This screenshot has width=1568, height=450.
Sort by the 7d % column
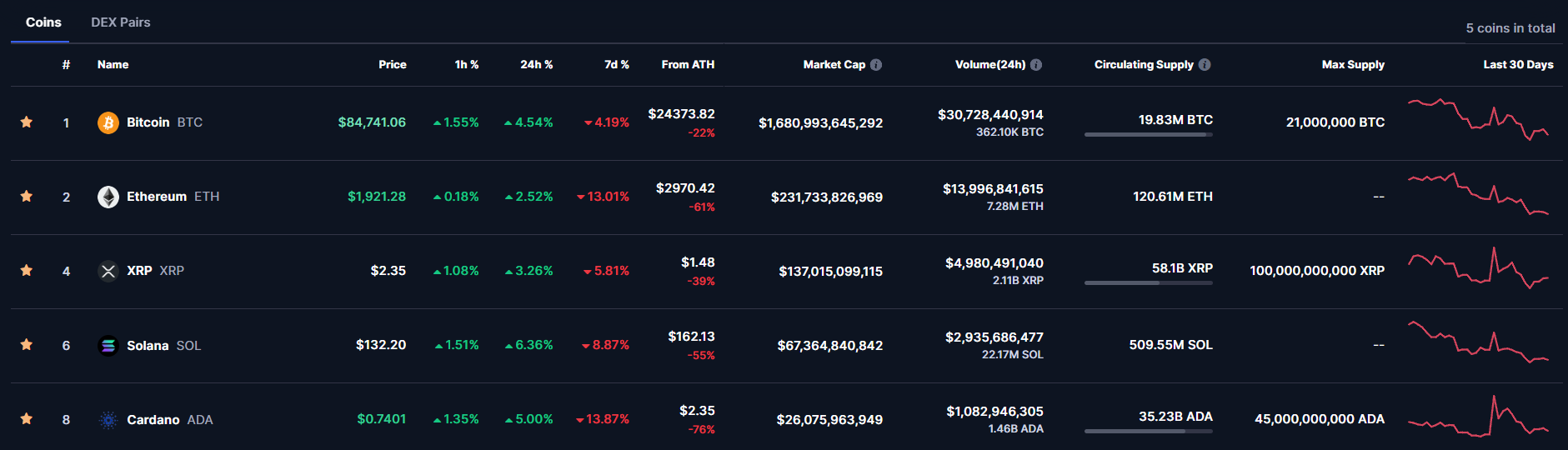[617, 65]
